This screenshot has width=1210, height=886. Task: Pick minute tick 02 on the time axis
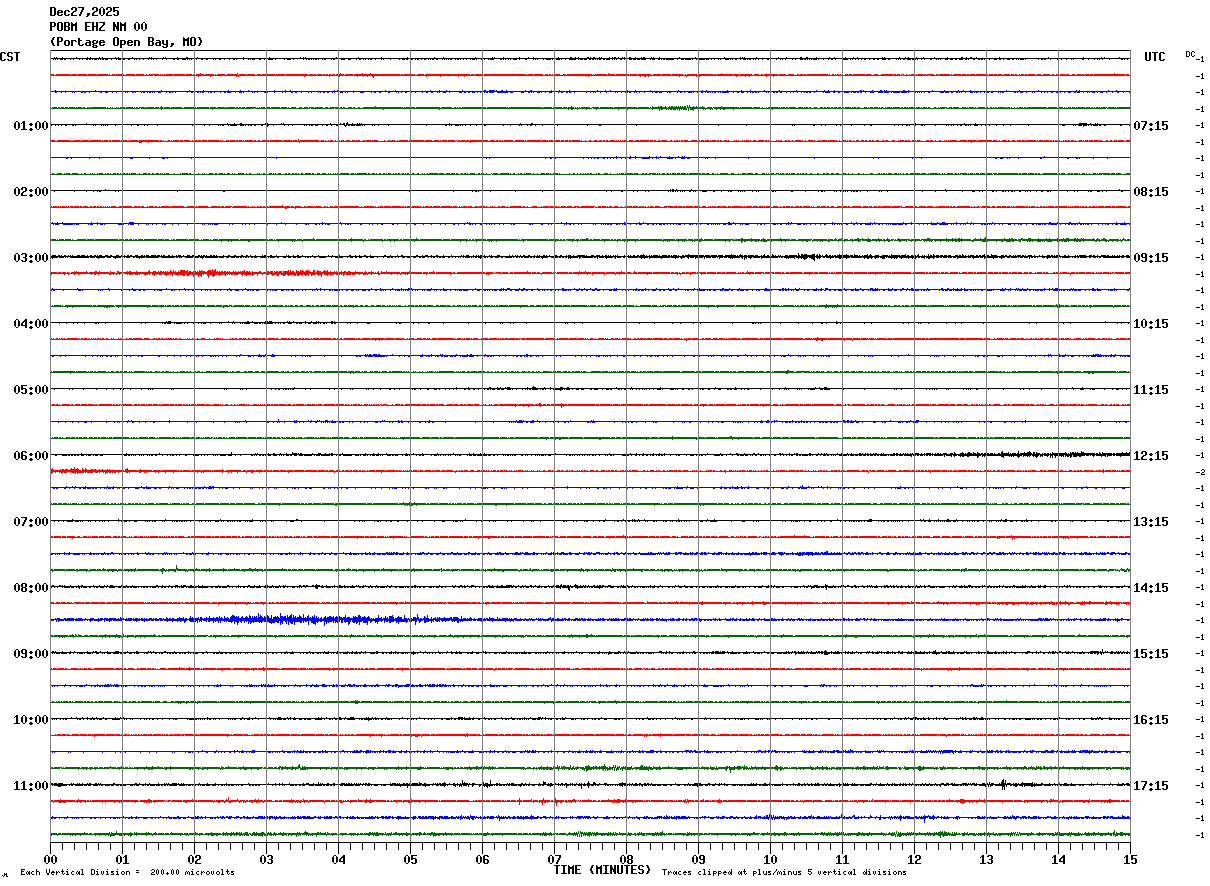click(x=194, y=859)
